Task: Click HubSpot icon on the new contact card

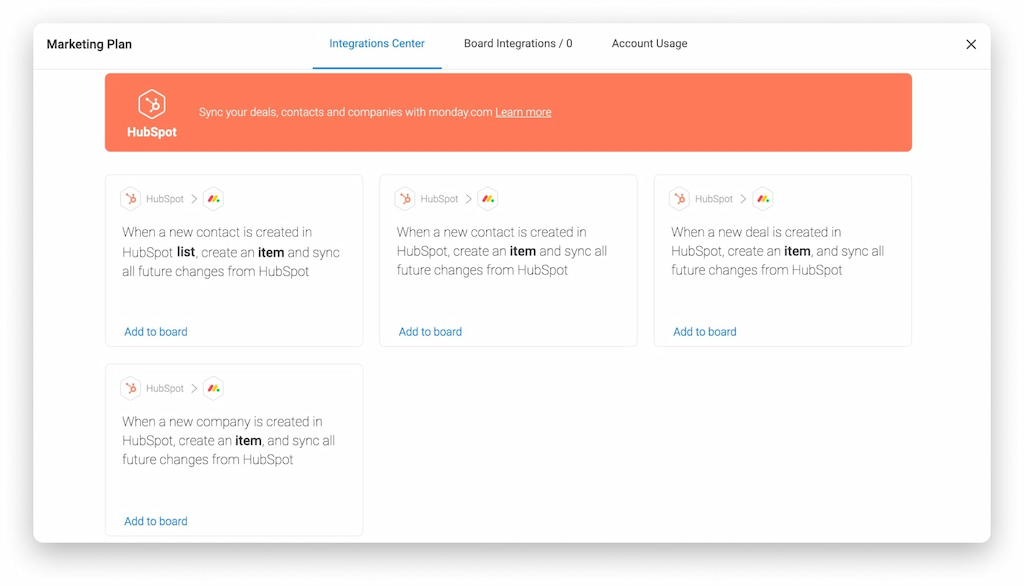Action: 405,199
